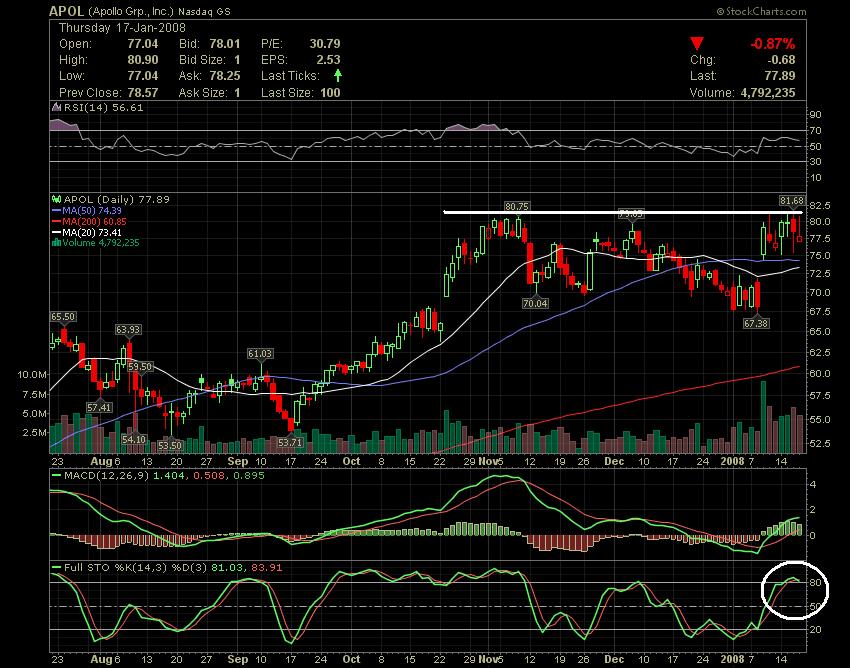Click the green Last Ticks up arrow
Viewport: 850px width, 668px height.
point(338,75)
